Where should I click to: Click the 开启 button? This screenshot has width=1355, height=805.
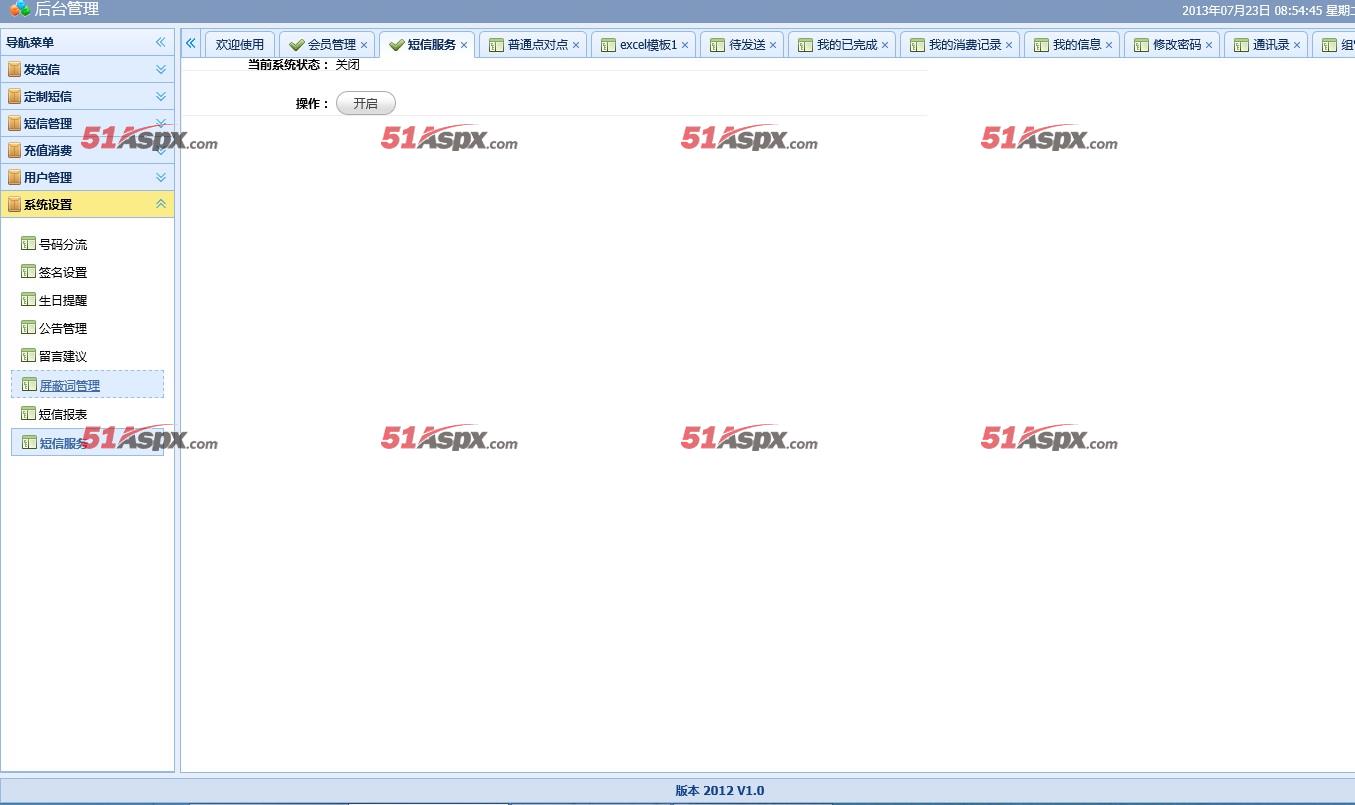click(x=366, y=103)
